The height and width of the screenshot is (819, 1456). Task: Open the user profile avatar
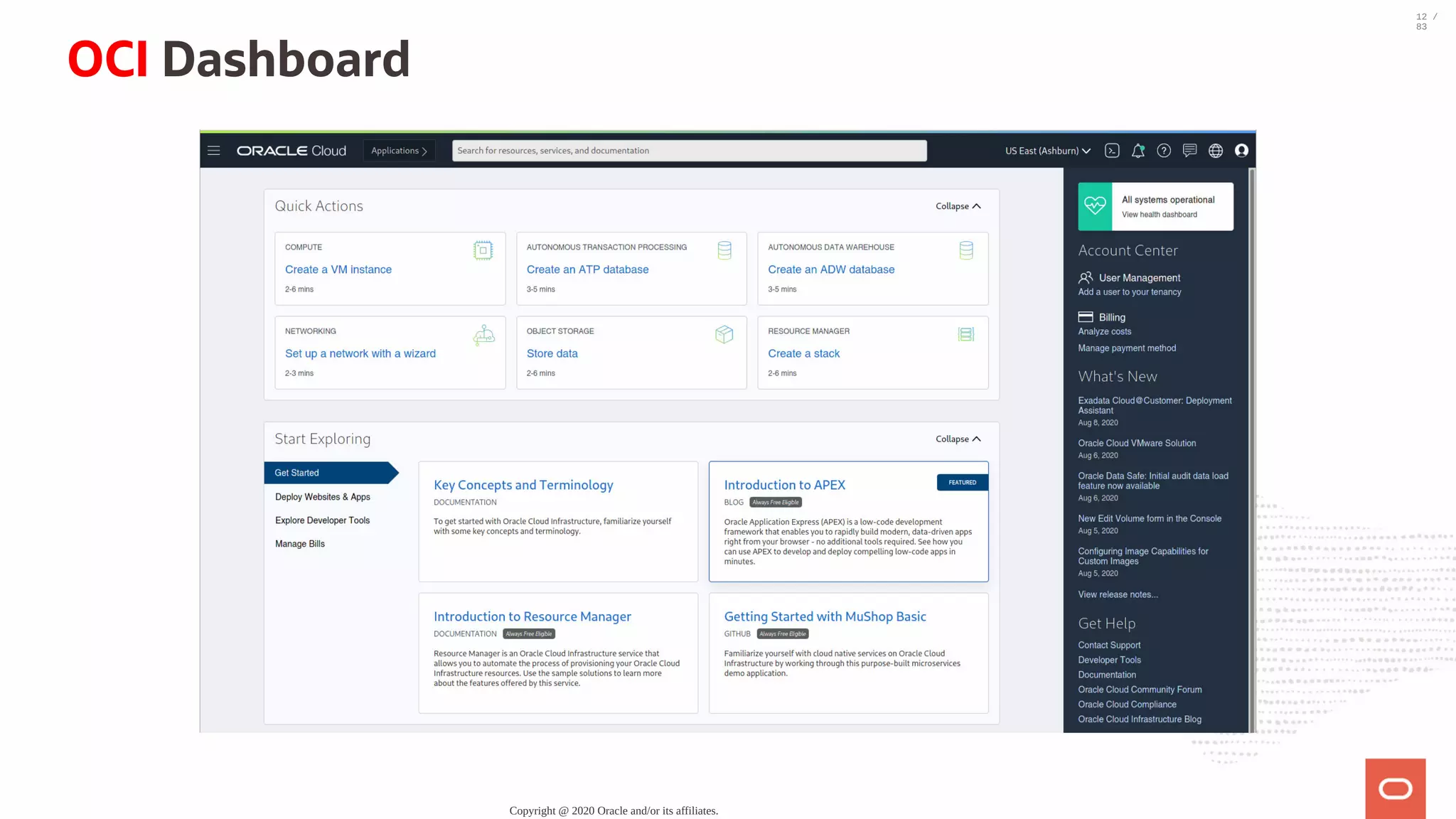click(x=1241, y=151)
